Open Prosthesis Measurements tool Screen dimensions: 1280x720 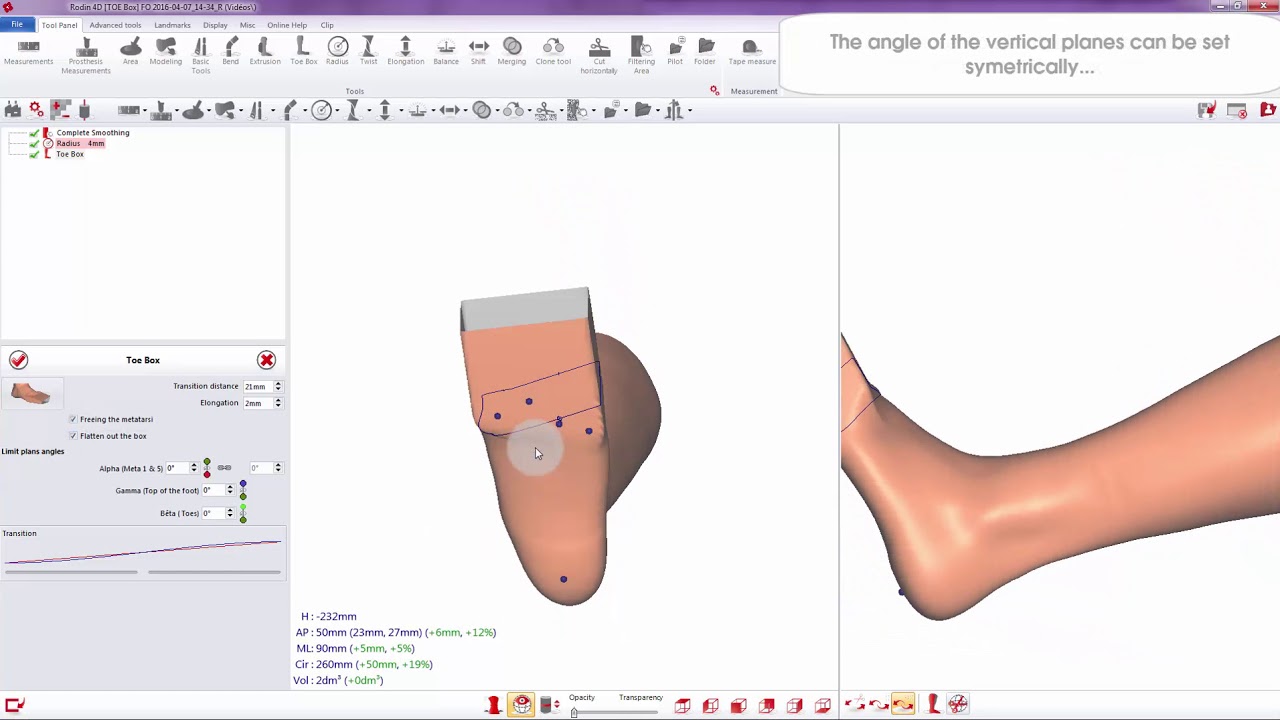point(85,56)
